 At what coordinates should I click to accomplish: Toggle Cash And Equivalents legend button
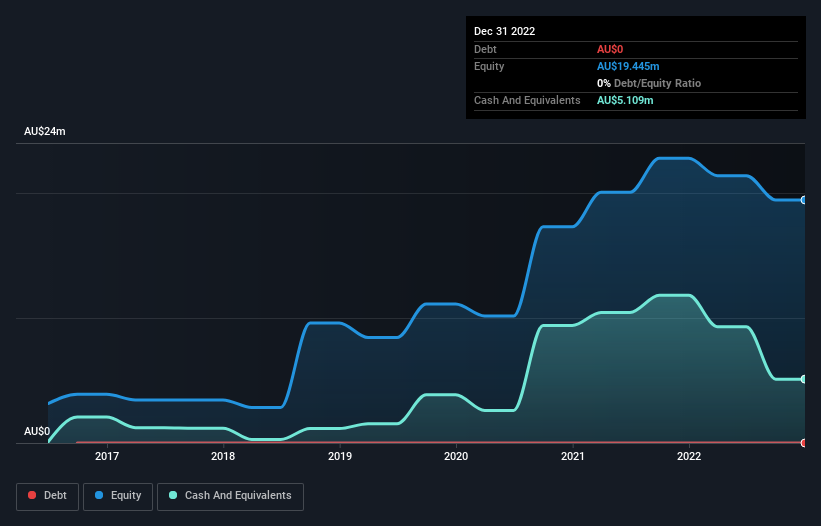coord(230,496)
